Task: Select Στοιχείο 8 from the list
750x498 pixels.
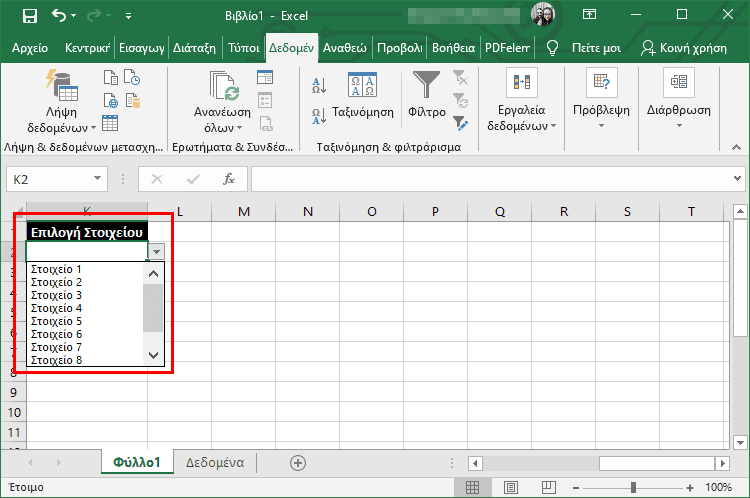Action: pyautogui.click(x=56, y=360)
